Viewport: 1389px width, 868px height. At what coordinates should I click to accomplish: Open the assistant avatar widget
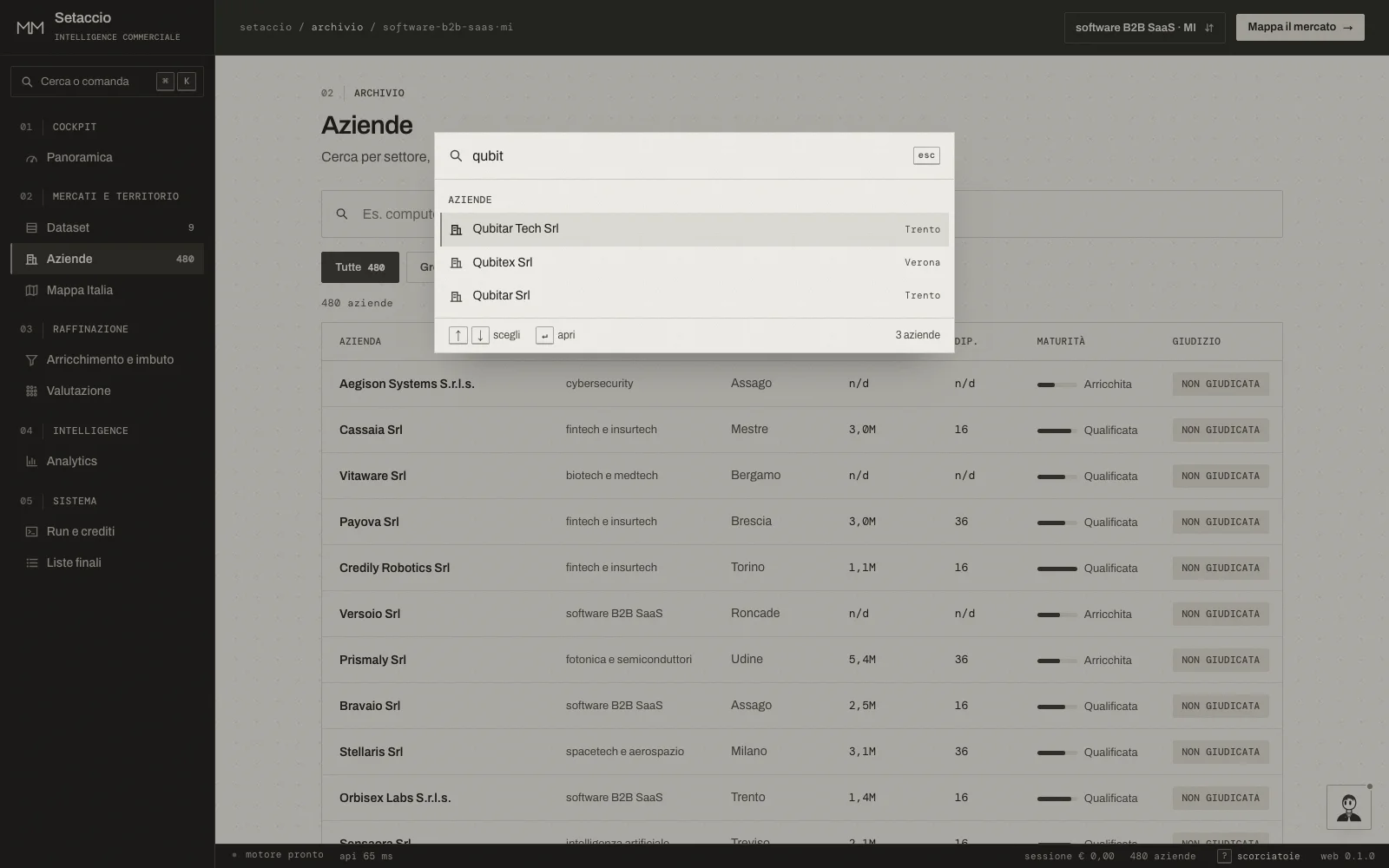pyautogui.click(x=1349, y=807)
